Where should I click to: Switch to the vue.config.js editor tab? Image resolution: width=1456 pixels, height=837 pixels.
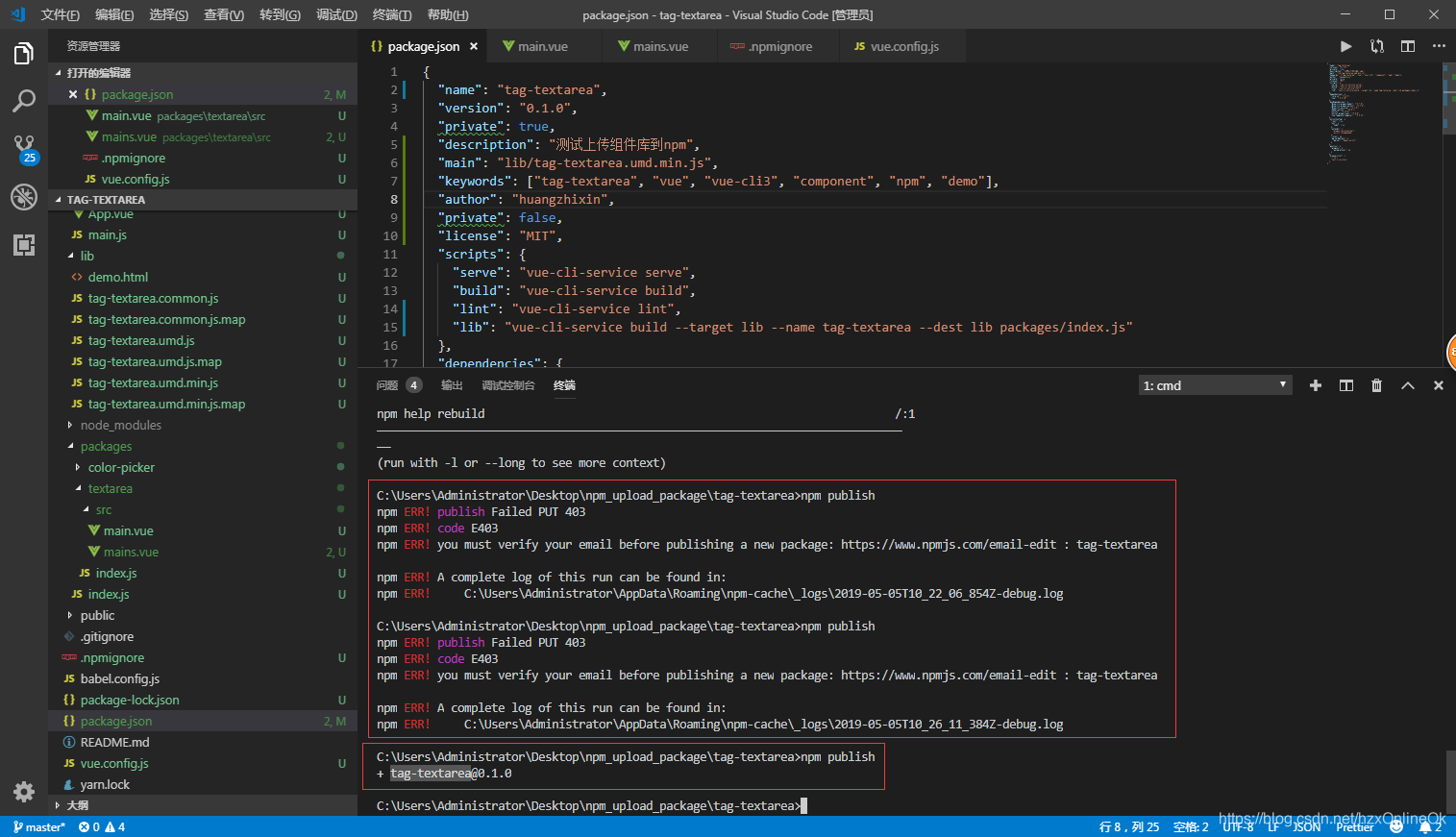904,46
